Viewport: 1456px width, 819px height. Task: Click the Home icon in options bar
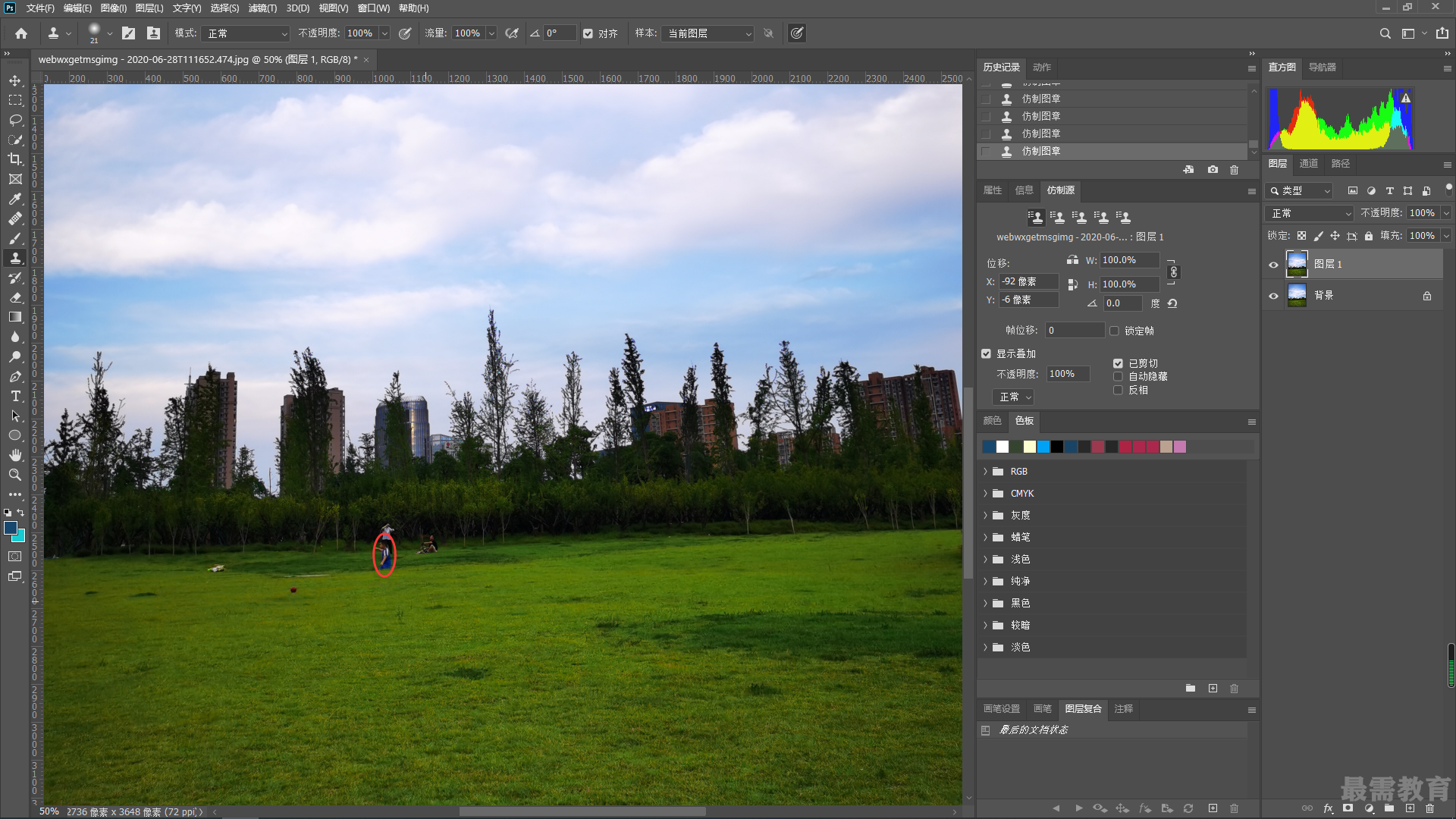(x=21, y=33)
